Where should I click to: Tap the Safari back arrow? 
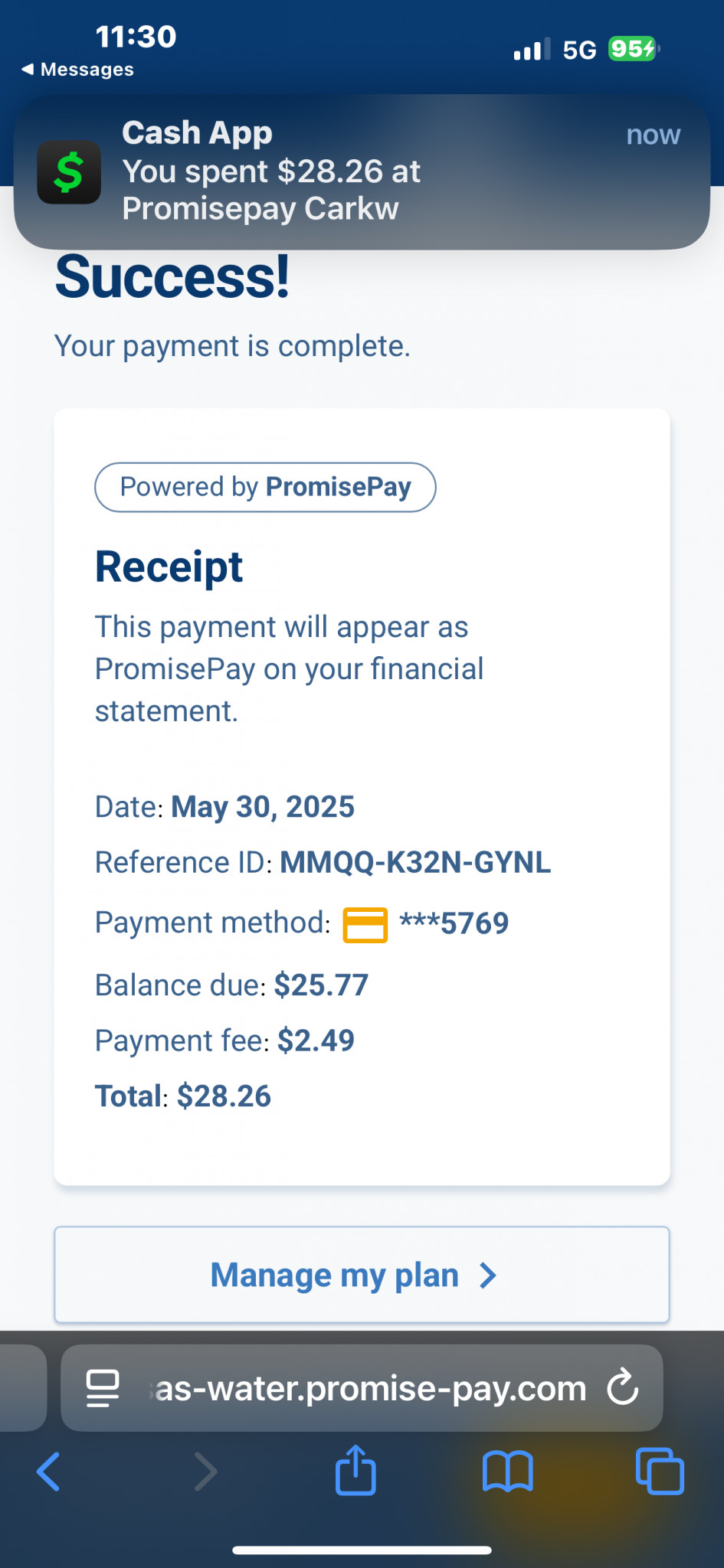[48, 1471]
